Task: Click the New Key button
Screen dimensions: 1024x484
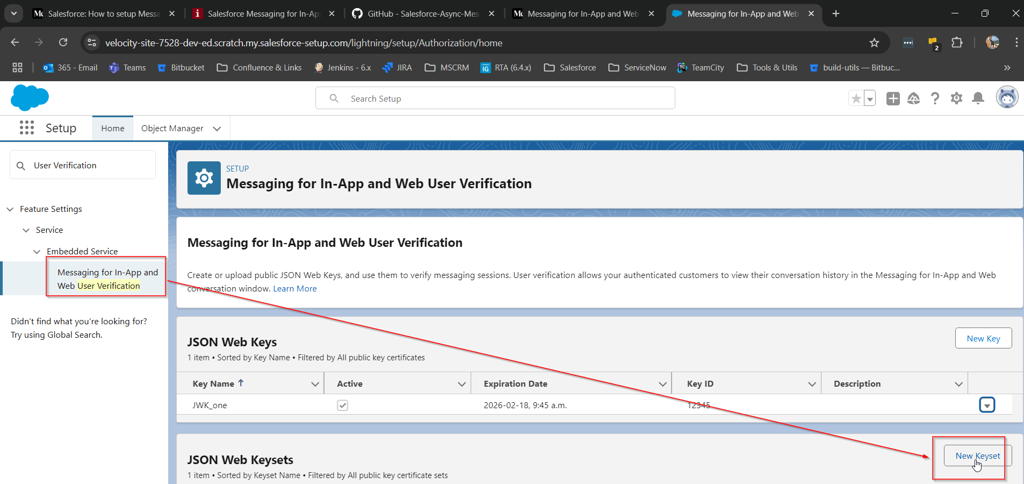Action: pyautogui.click(x=983, y=338)
